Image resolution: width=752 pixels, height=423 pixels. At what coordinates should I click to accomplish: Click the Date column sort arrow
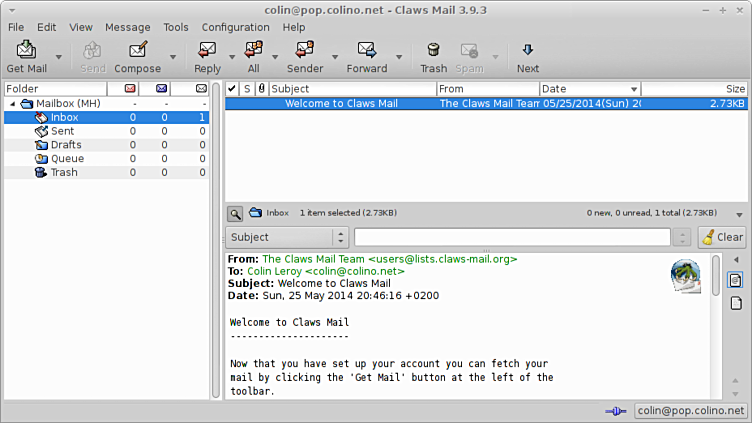tap(634, 89)
